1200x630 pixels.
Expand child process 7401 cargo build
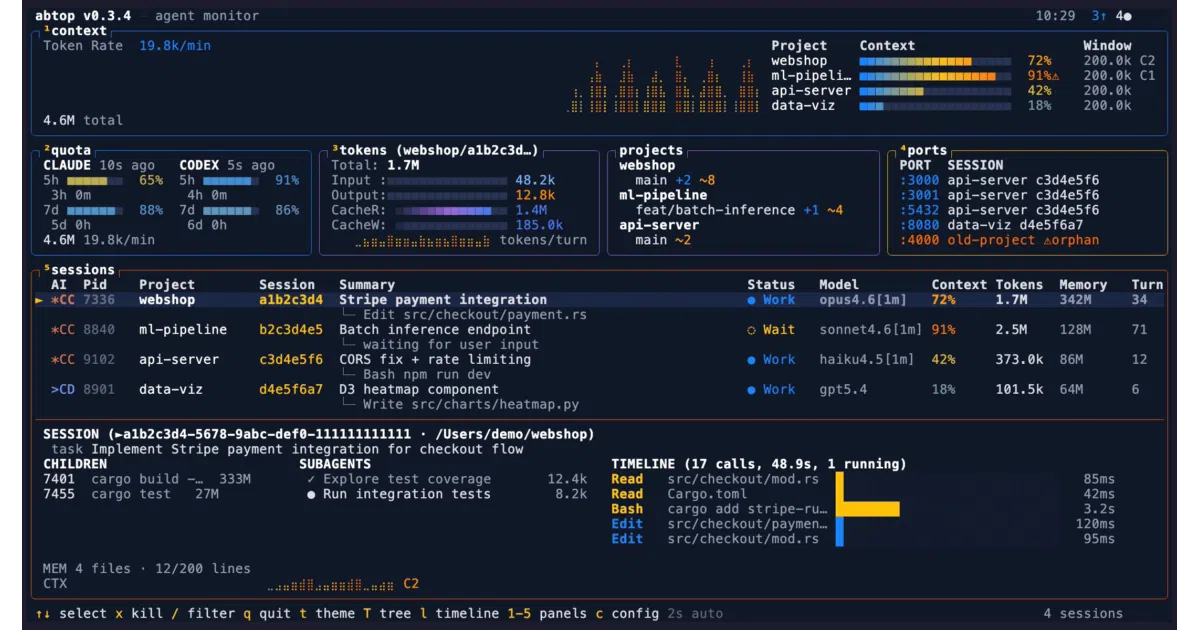pyautogui.click(x=147, y=479)
